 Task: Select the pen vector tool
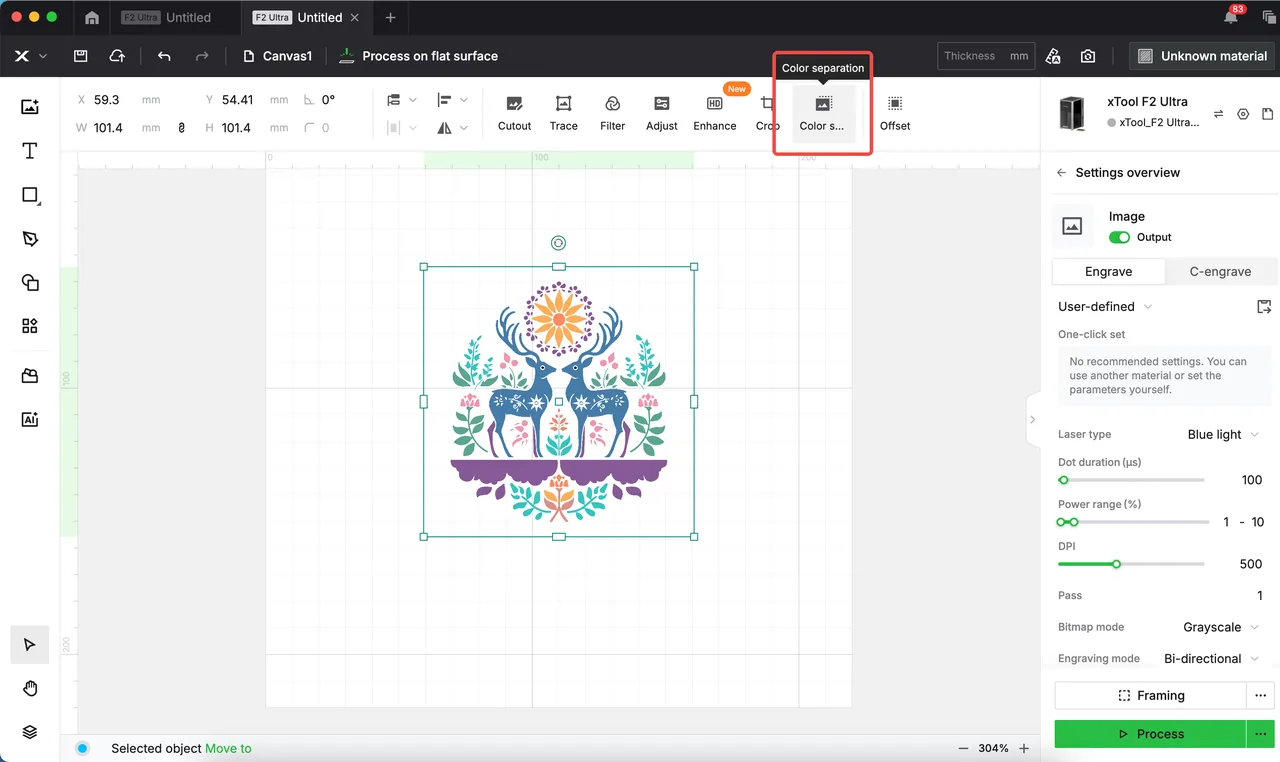30,238
